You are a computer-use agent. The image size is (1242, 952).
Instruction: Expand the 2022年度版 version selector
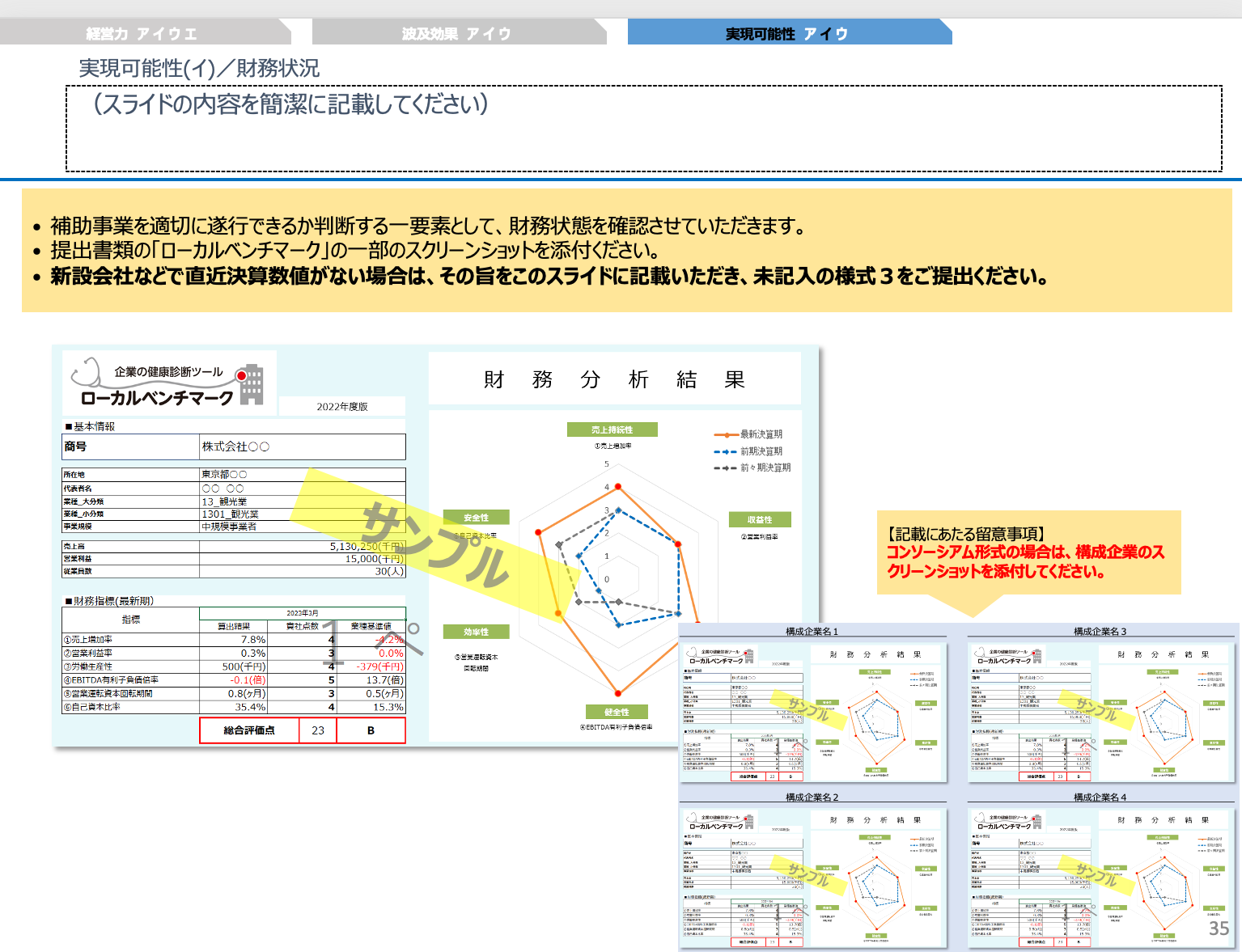pos(343,406)
